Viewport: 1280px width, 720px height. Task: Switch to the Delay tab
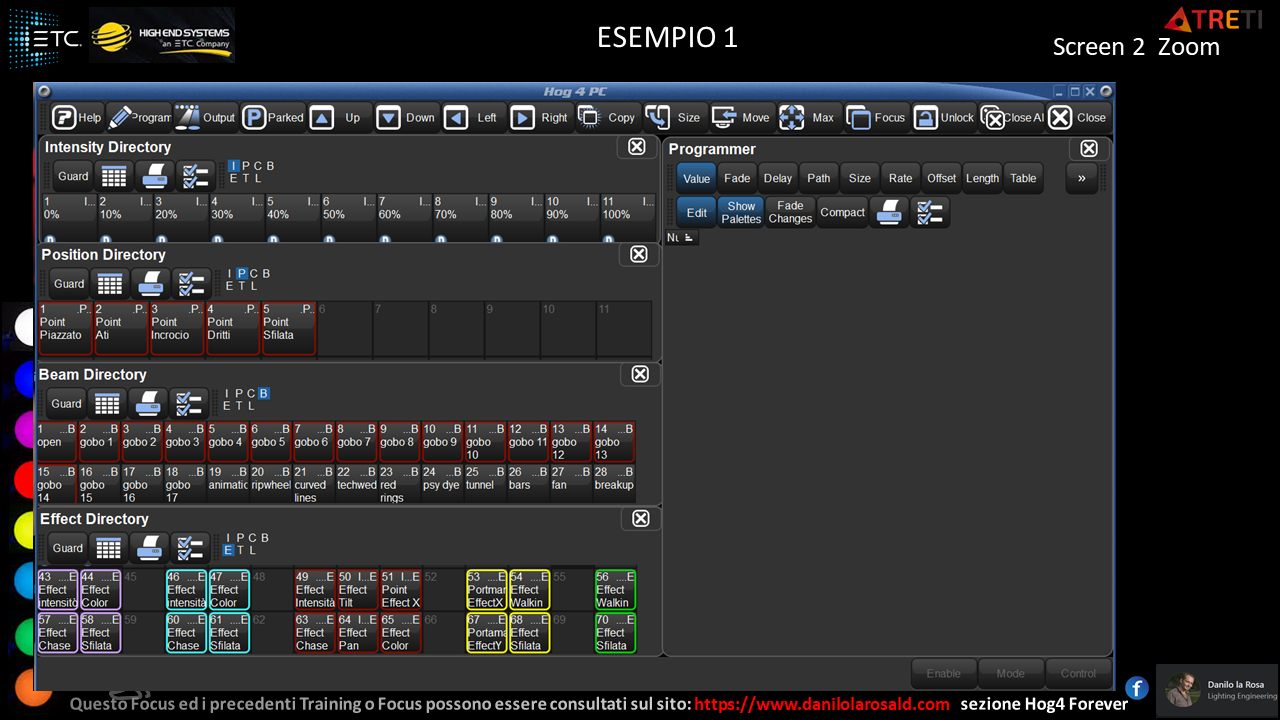(778, 178)
